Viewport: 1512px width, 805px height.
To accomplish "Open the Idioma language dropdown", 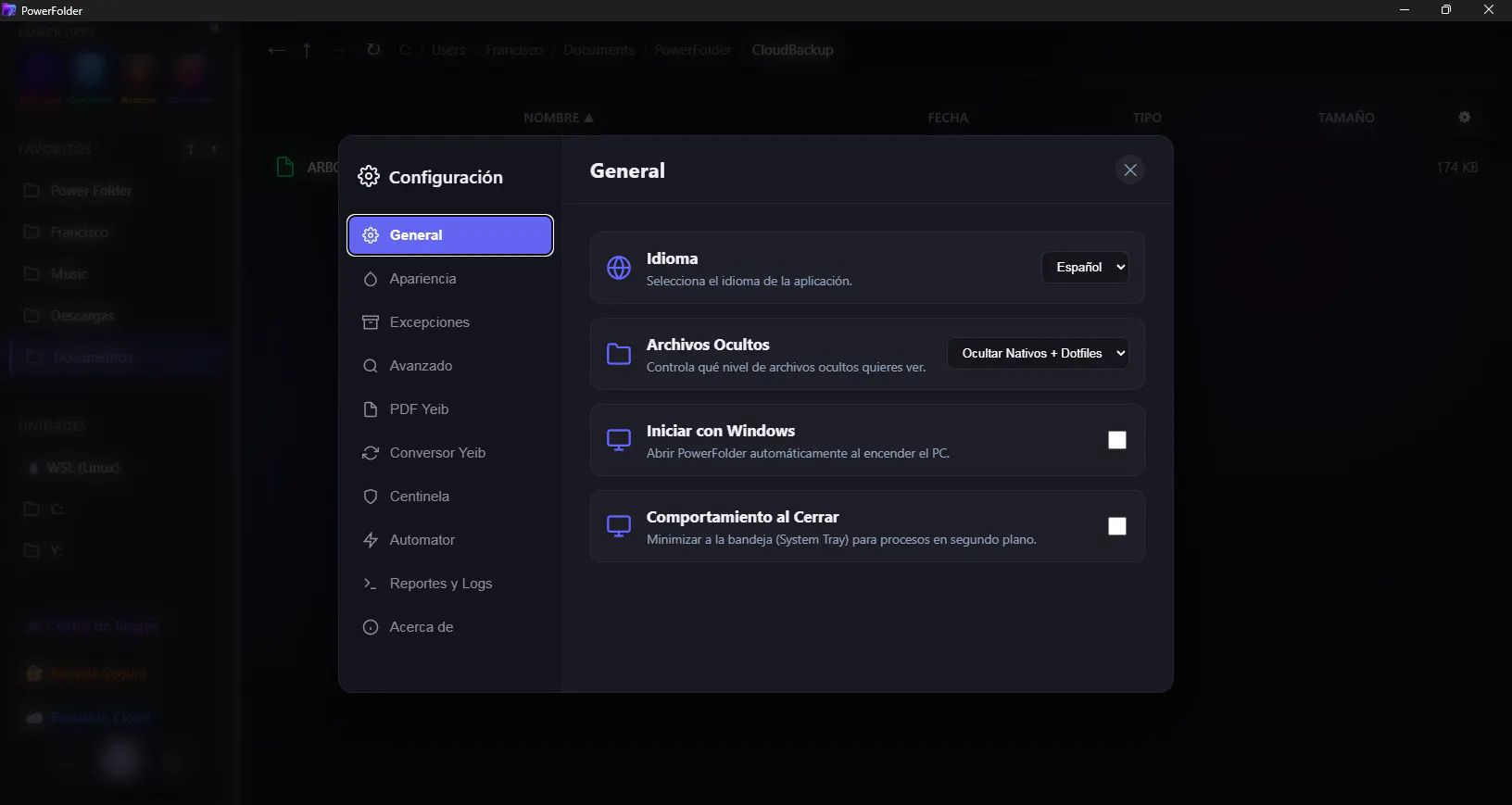I will (1086, 267).
